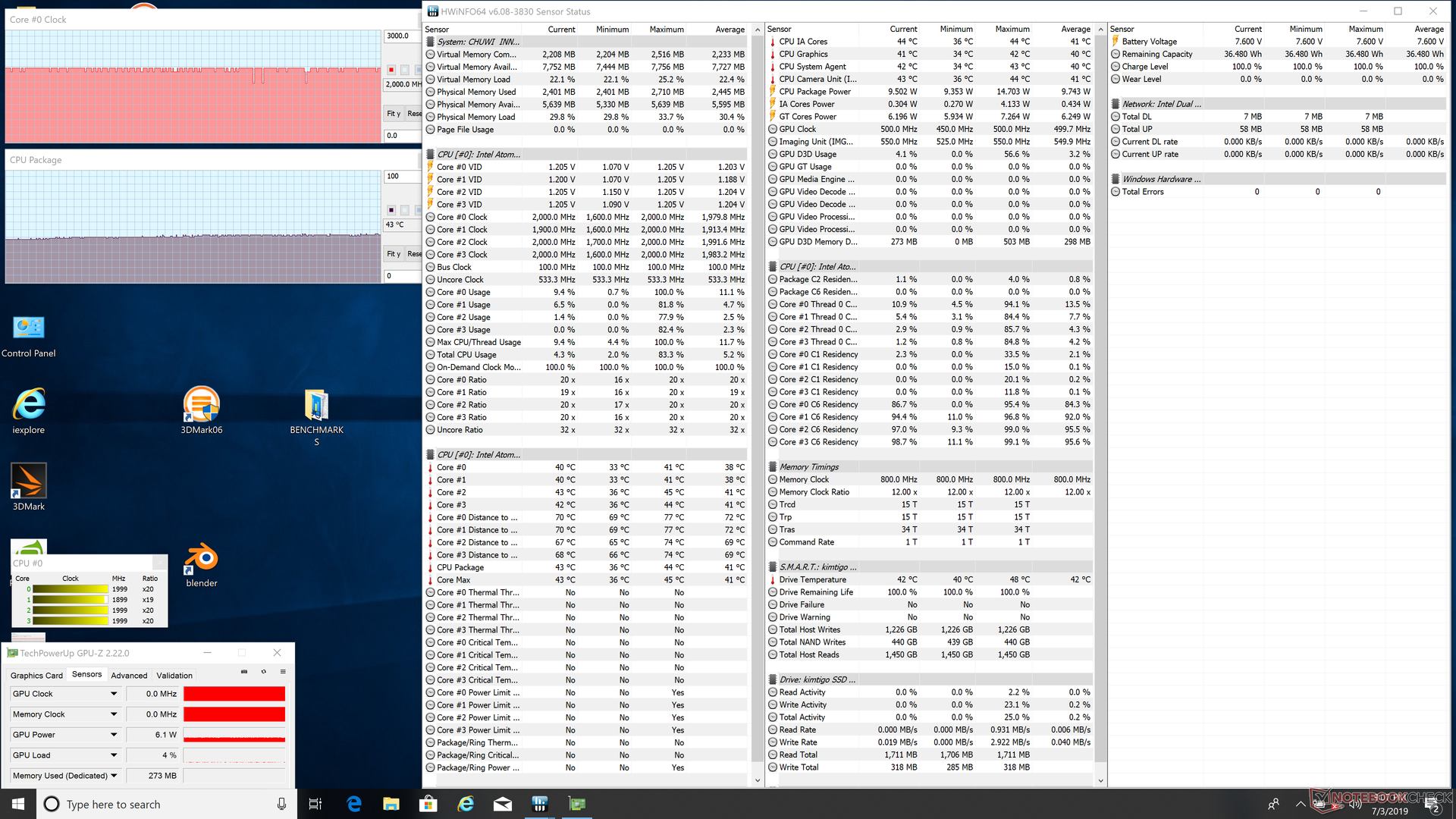Open the GPU Power sensor dropdown
The image size is (1456, 819).
114,735
